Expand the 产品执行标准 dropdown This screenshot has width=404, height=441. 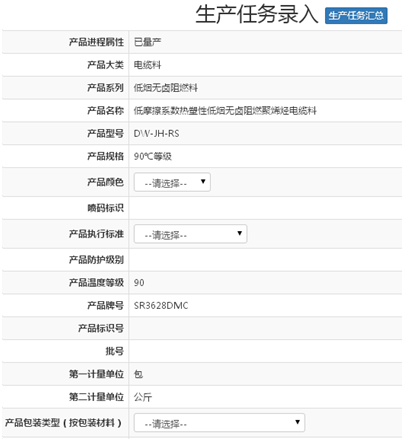click(190, 234)
